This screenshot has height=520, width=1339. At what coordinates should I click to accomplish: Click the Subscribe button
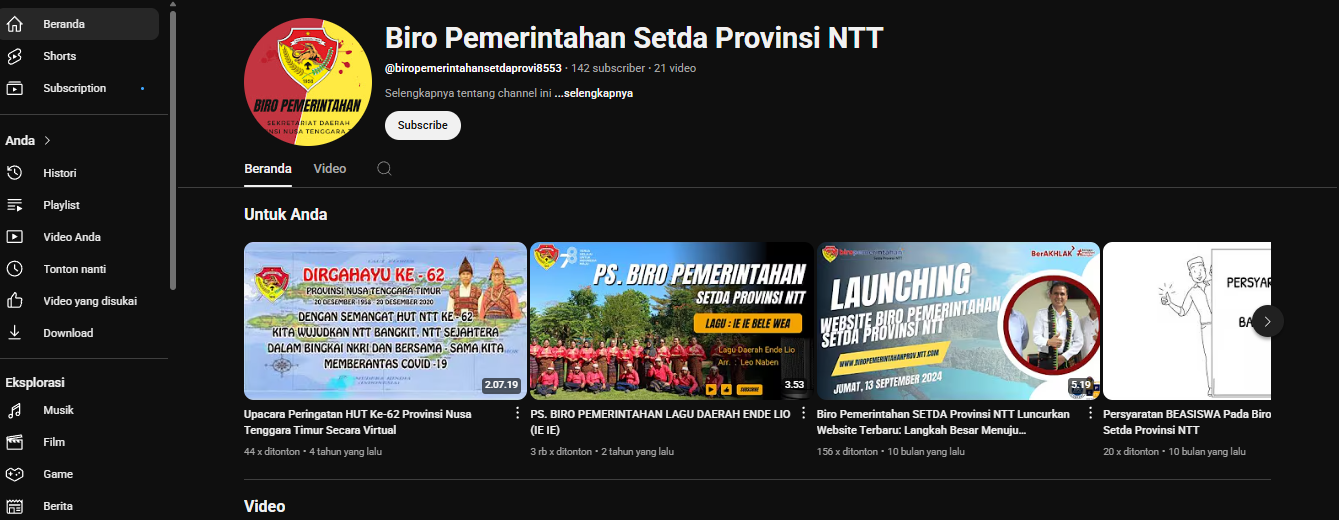423,125
